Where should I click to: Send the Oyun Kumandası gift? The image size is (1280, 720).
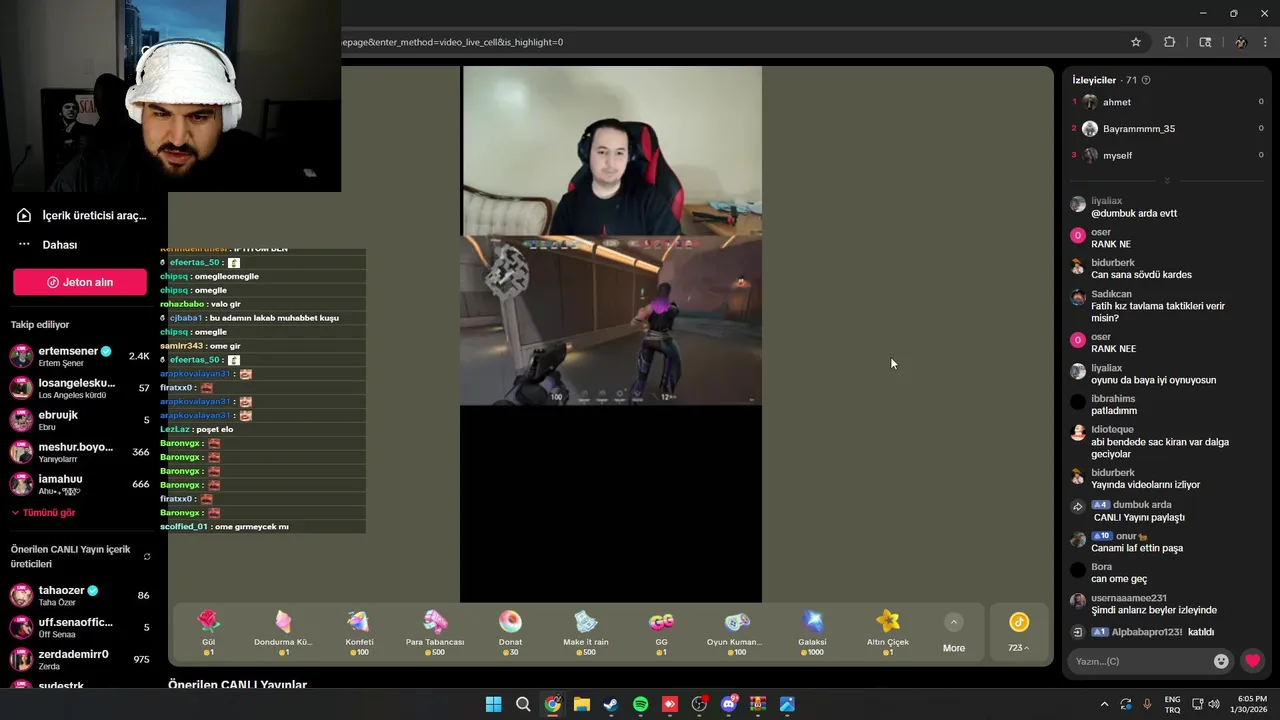(x=737, y=631)
